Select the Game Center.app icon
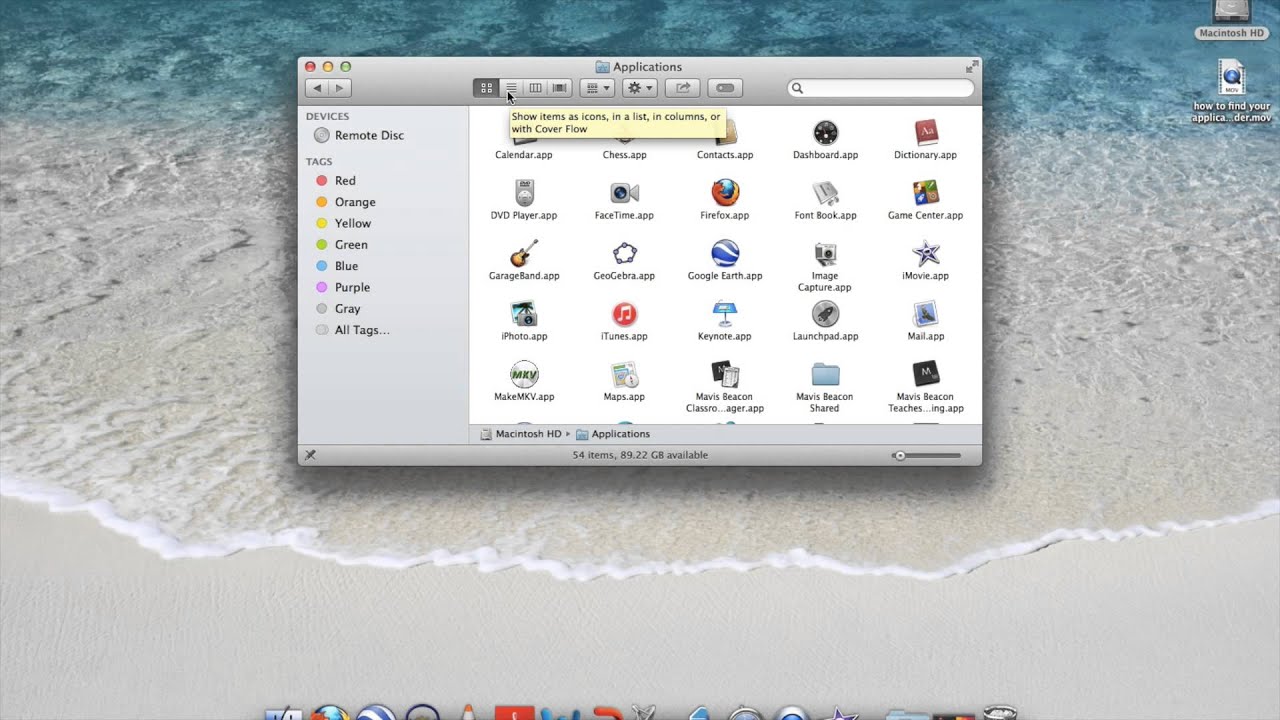This screenshot has height=720, width=1280. 926,193
